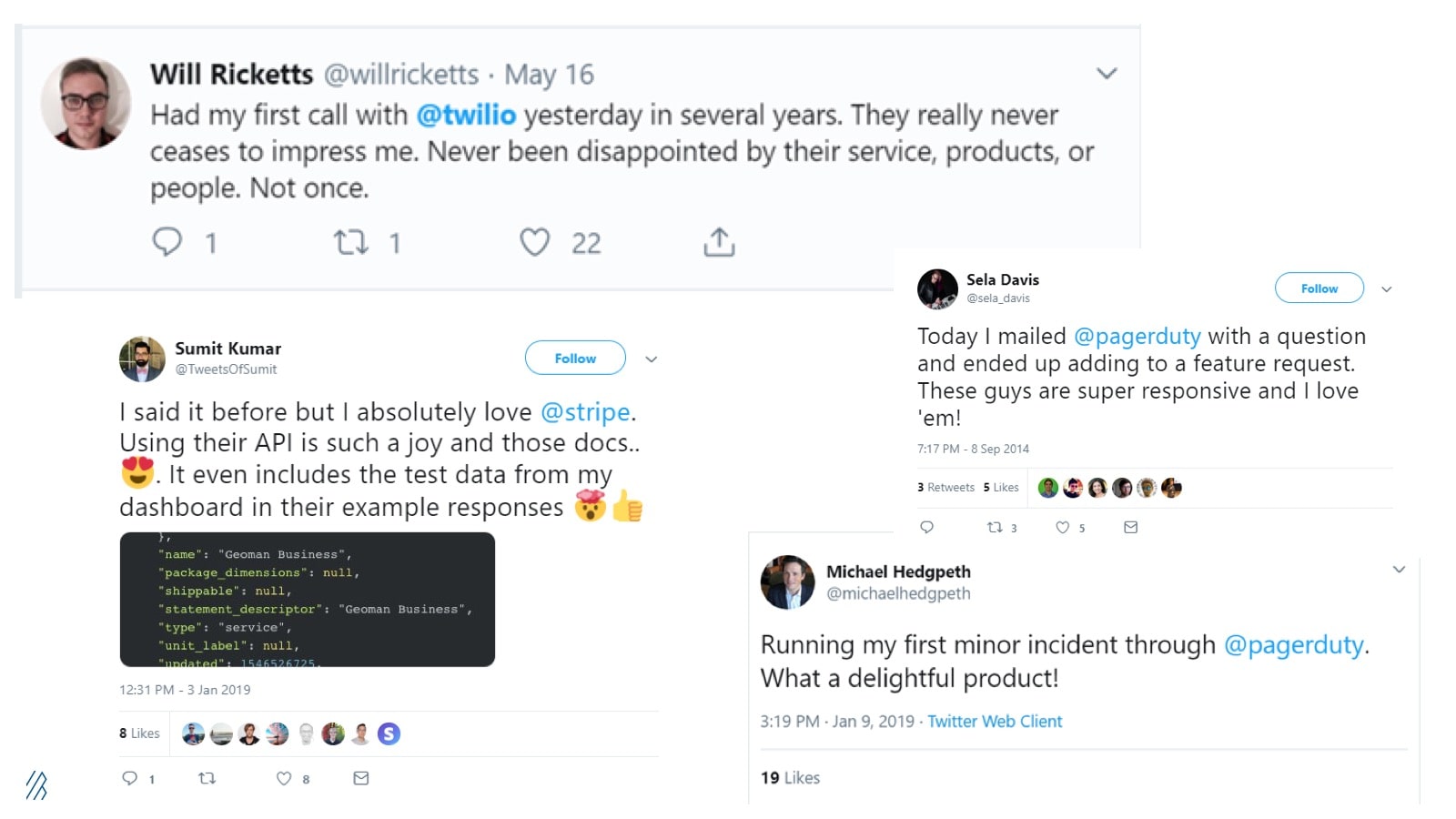Expand chevron menu on Will Ricketts tweet
This screenshot has width=1456, height=819.
pos(1107,74)
